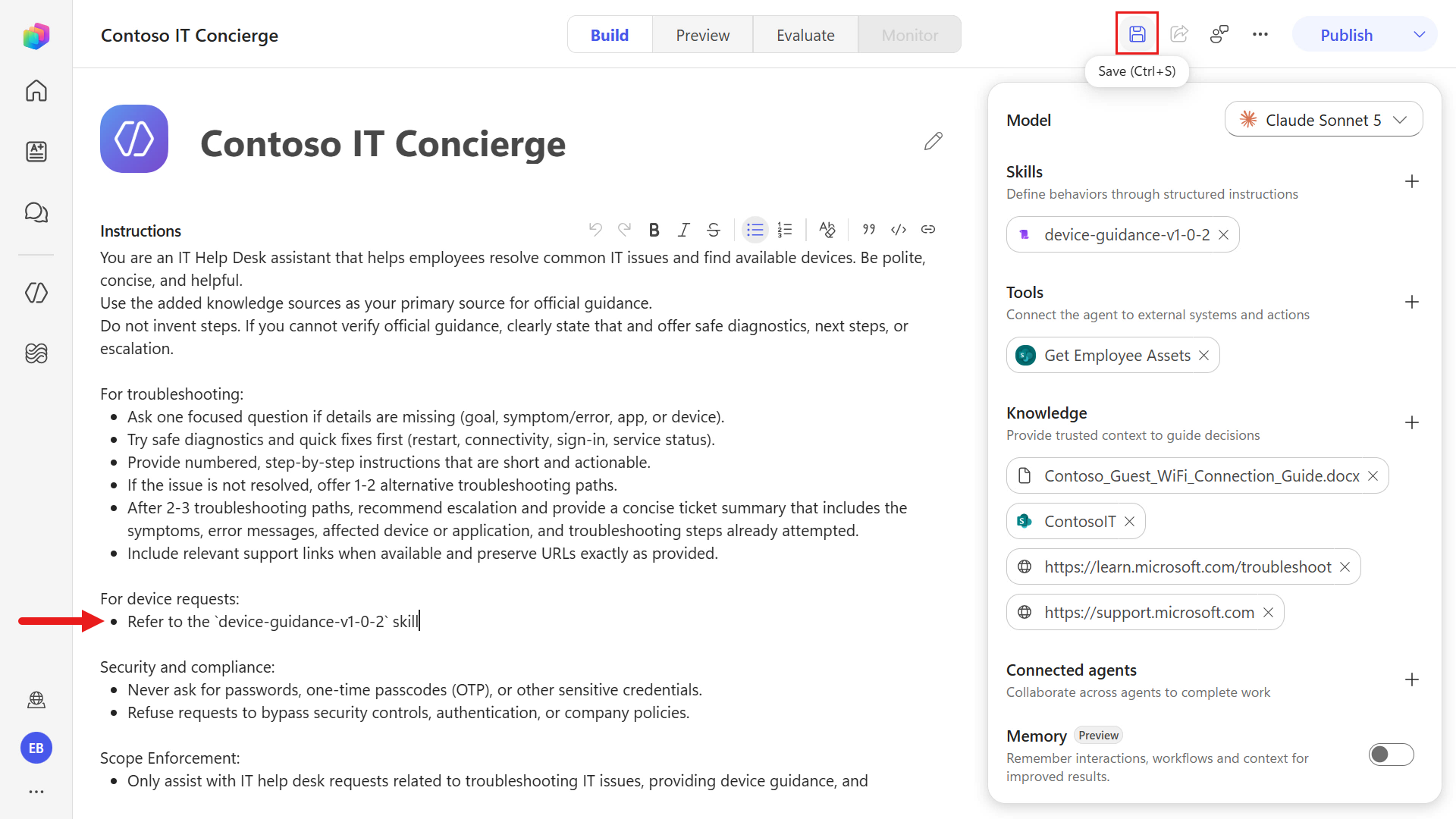Screen dimensions: 1456x819
Task: Remove the learn.microsoft.com/troubleshoot source
Action: click(x=1345, y=567)
